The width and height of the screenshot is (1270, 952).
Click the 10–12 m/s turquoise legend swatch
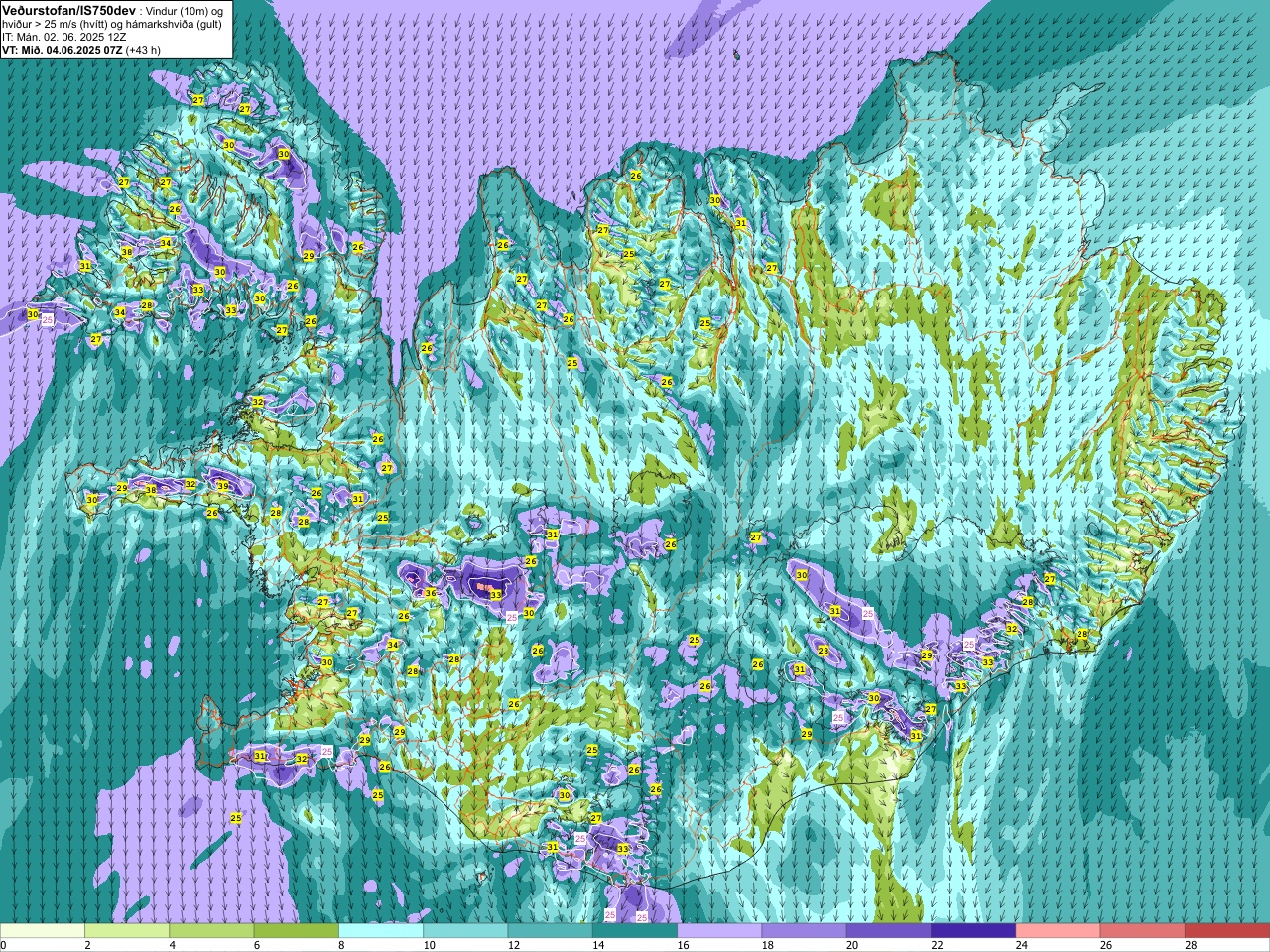pyautogui.click(x=465, y=931)
